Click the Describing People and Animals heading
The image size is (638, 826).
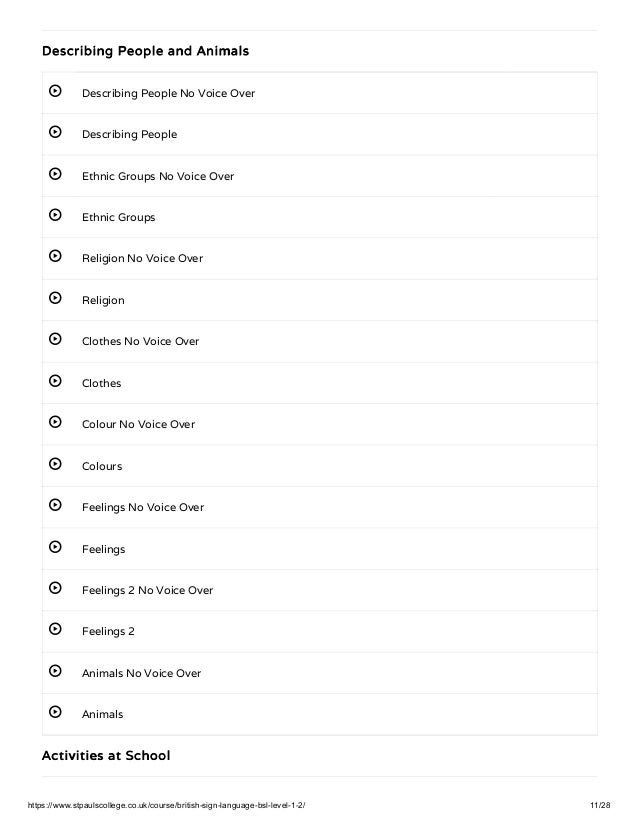145,50
